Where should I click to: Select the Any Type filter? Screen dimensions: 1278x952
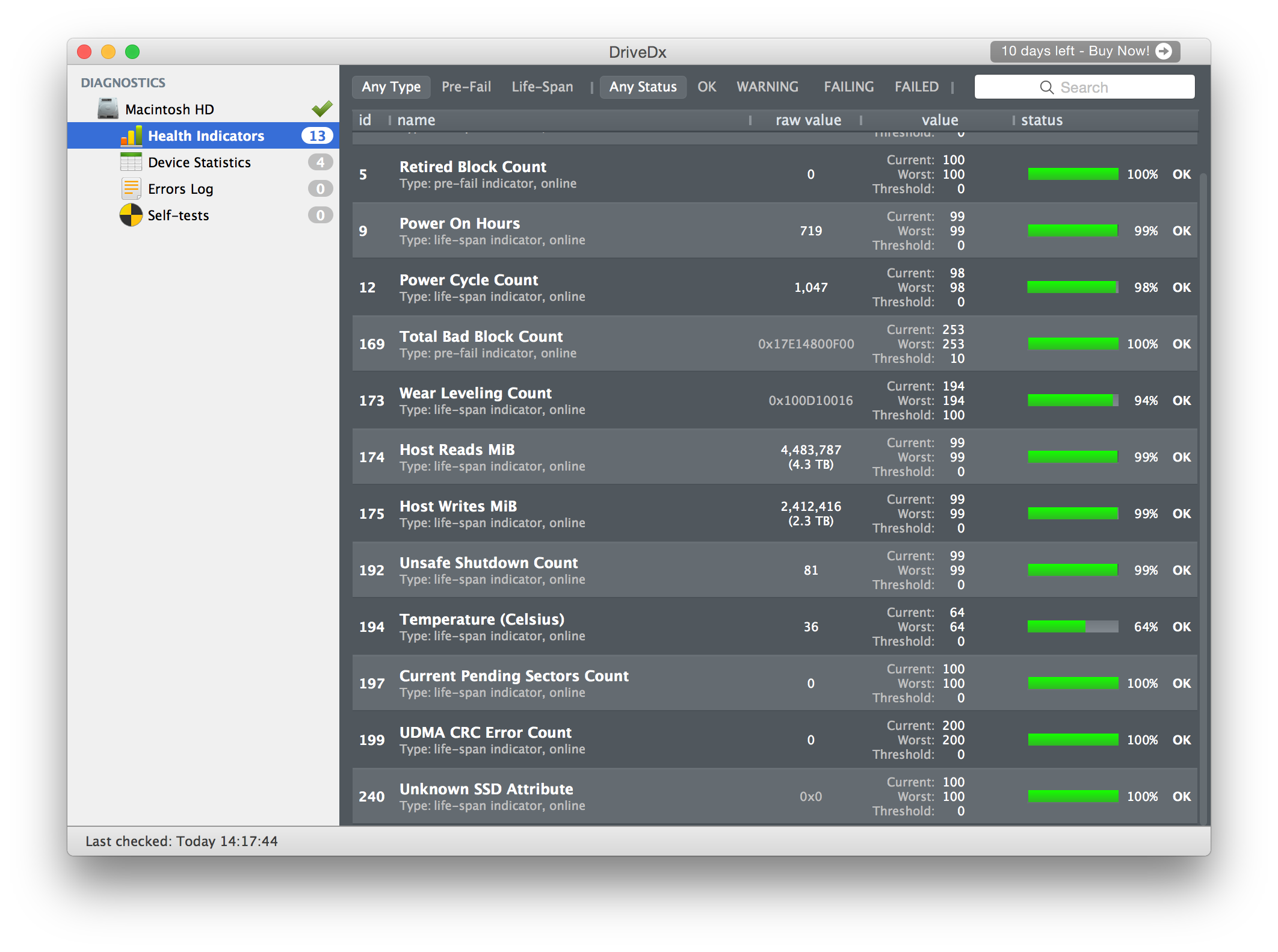coord(391,87)
